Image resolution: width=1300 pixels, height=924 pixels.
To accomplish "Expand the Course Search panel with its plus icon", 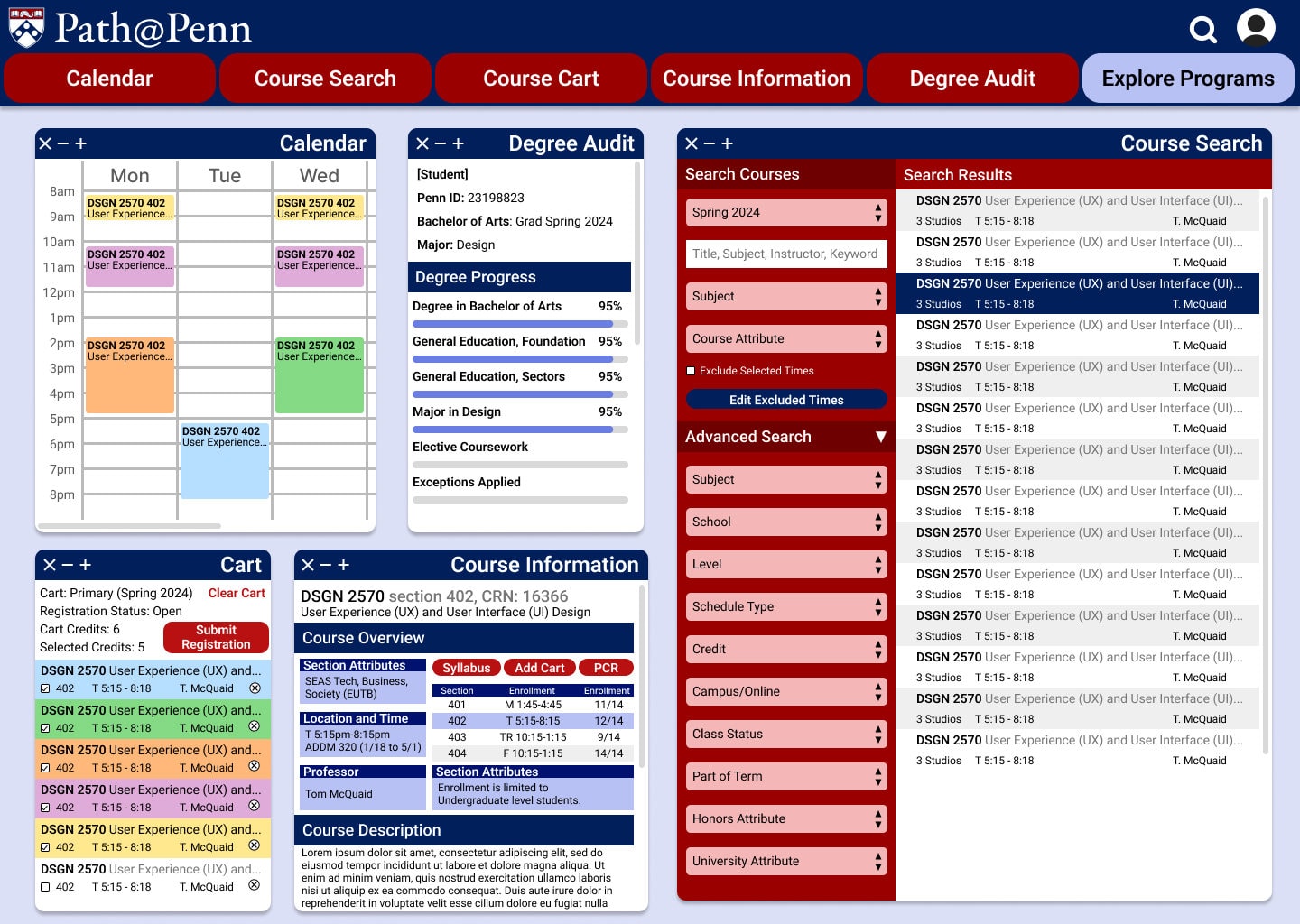I will click(x=728, y=143).
